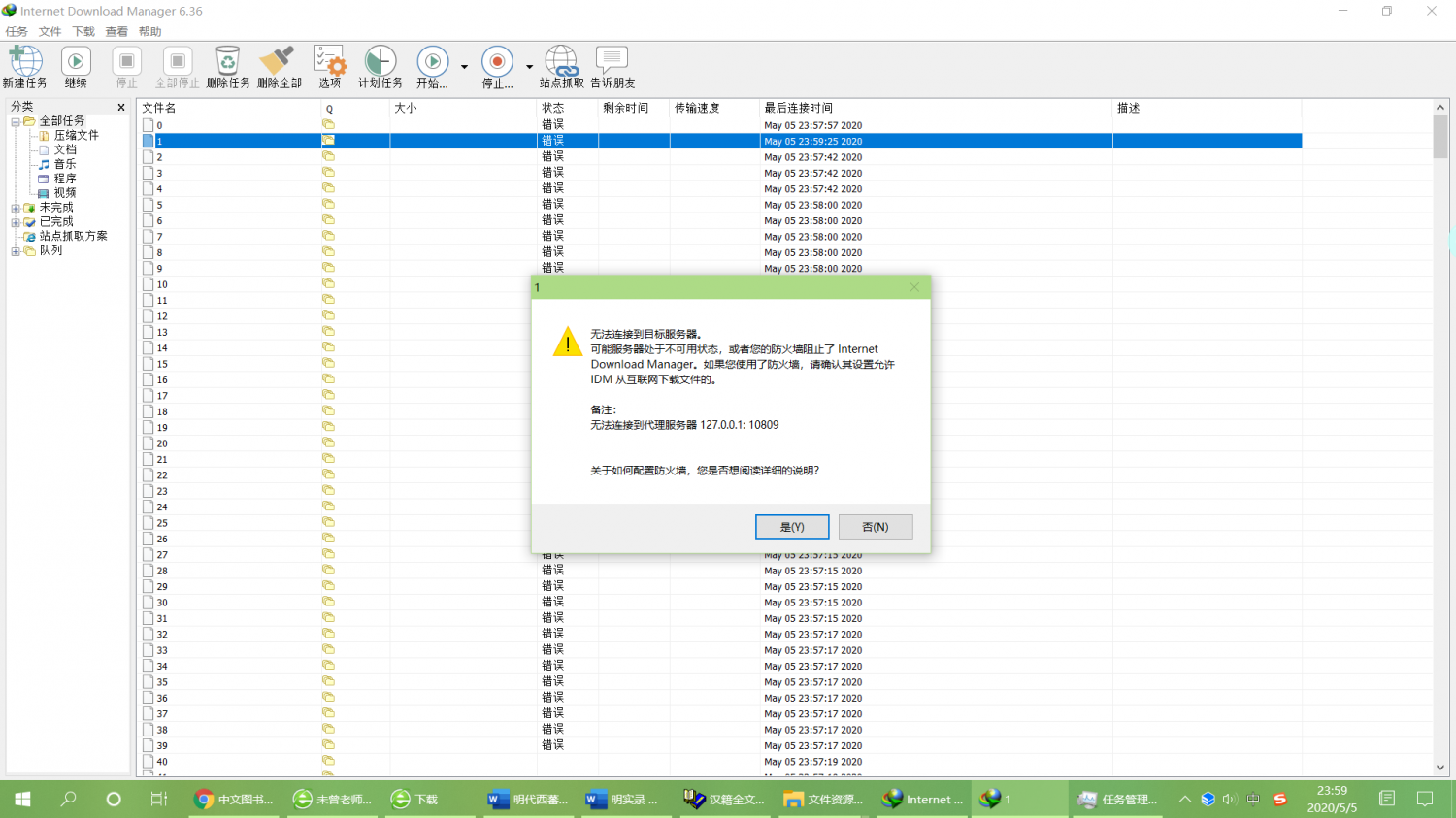Click the 继续 resume icon
Screen dimensions: 1456x818
[76, 66]
